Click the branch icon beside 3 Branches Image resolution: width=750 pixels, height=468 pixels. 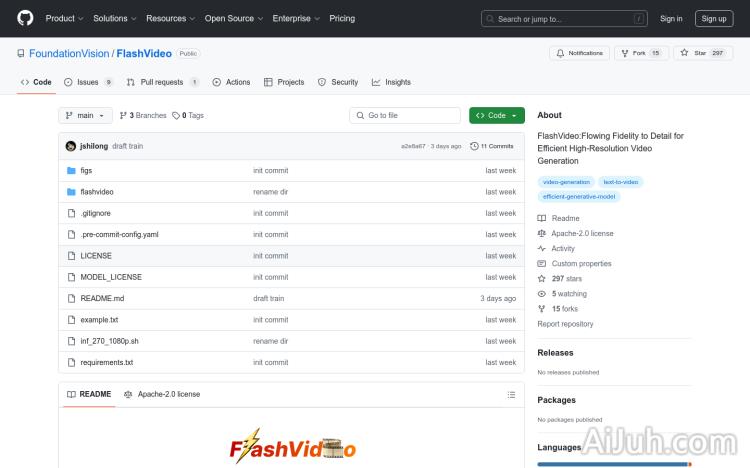coord(123,115)
